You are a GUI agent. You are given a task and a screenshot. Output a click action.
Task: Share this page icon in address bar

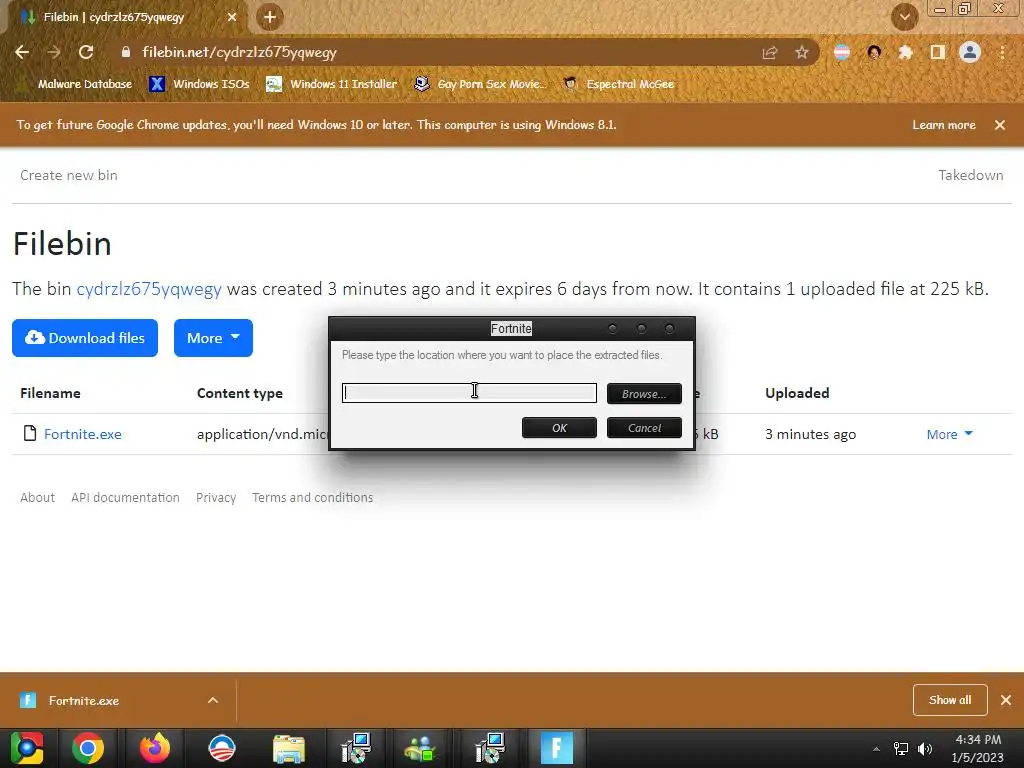[x=770, y=53]
